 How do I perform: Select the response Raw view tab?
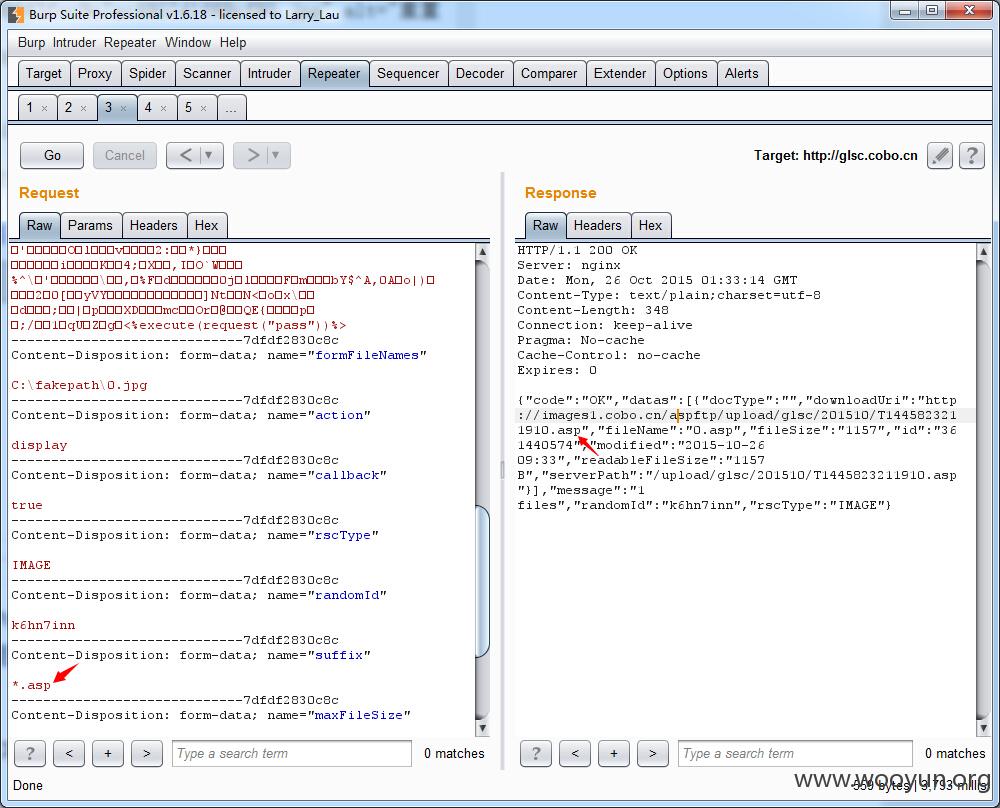545,225
